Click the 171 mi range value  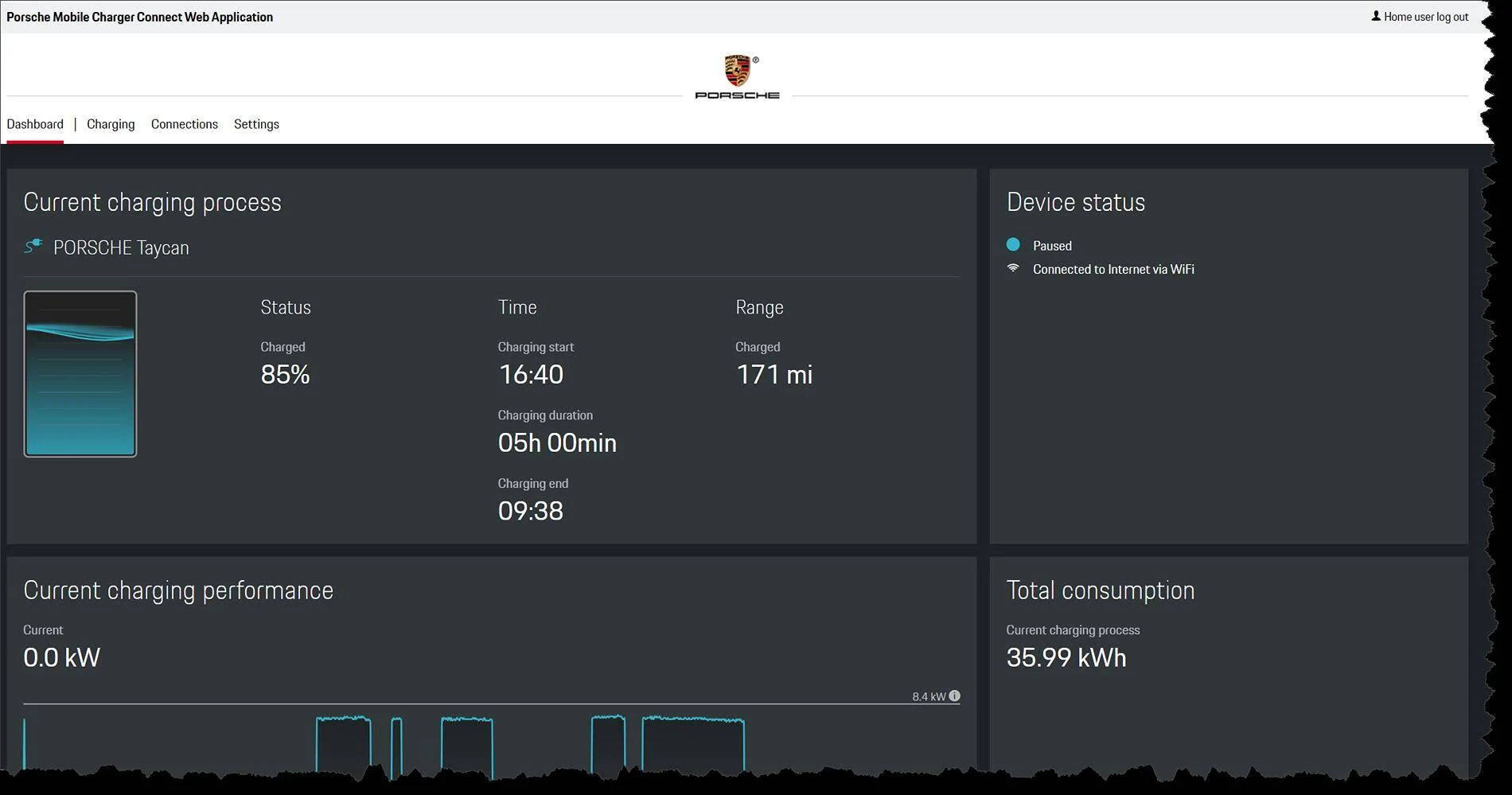[x=774, y=375]
